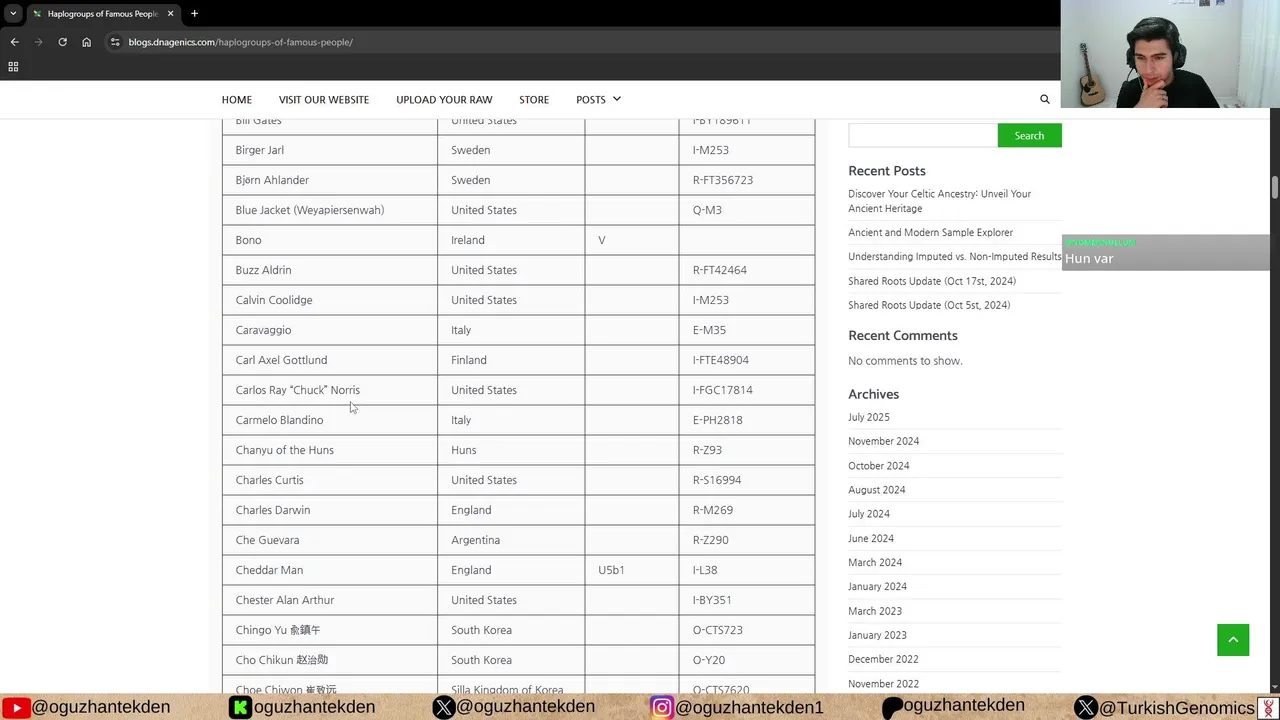Select the Chanyu of the Huns cell

coord(330,450)
